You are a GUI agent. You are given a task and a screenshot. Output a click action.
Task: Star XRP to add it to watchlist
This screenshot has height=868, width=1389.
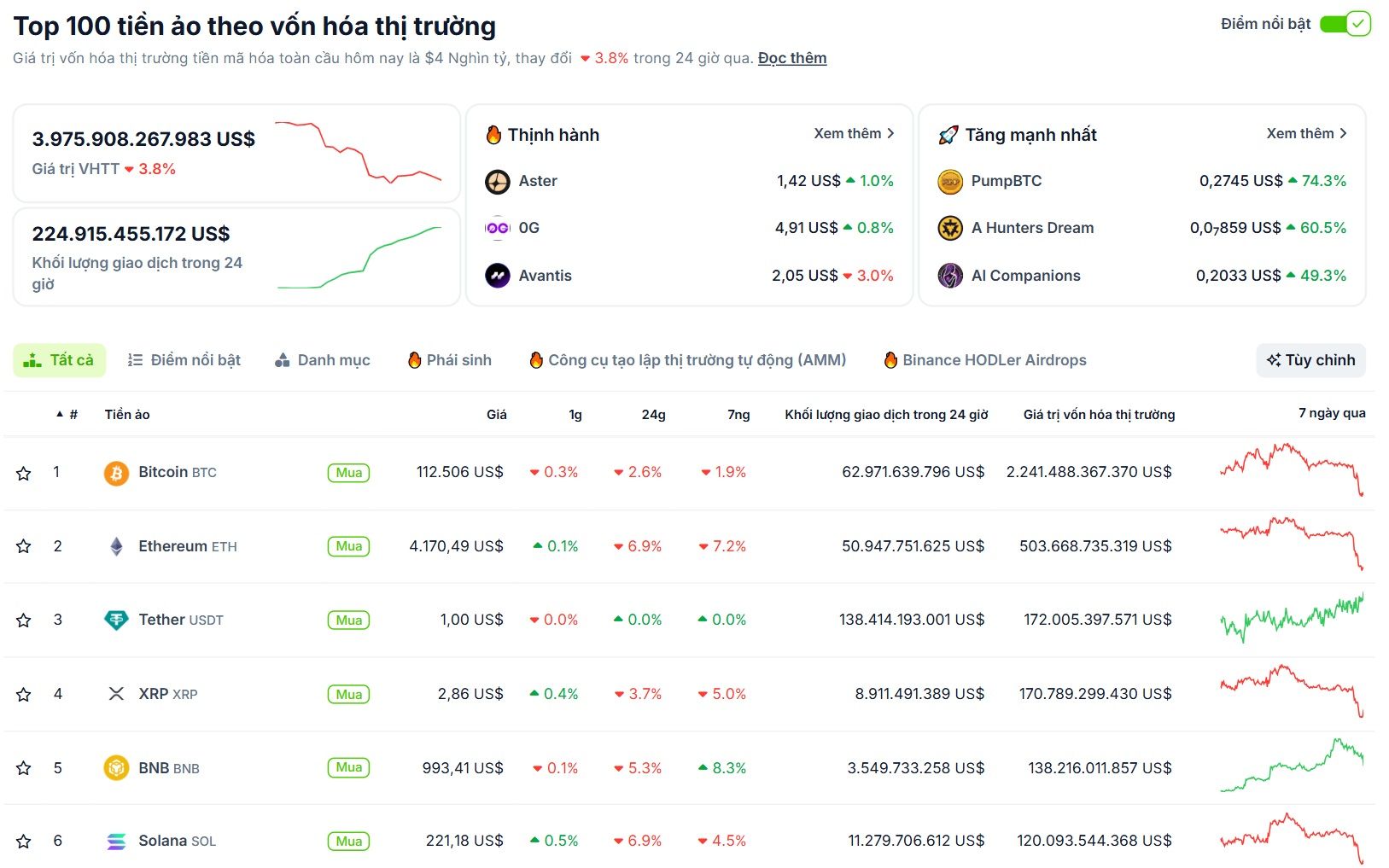[x=23, y=694]
